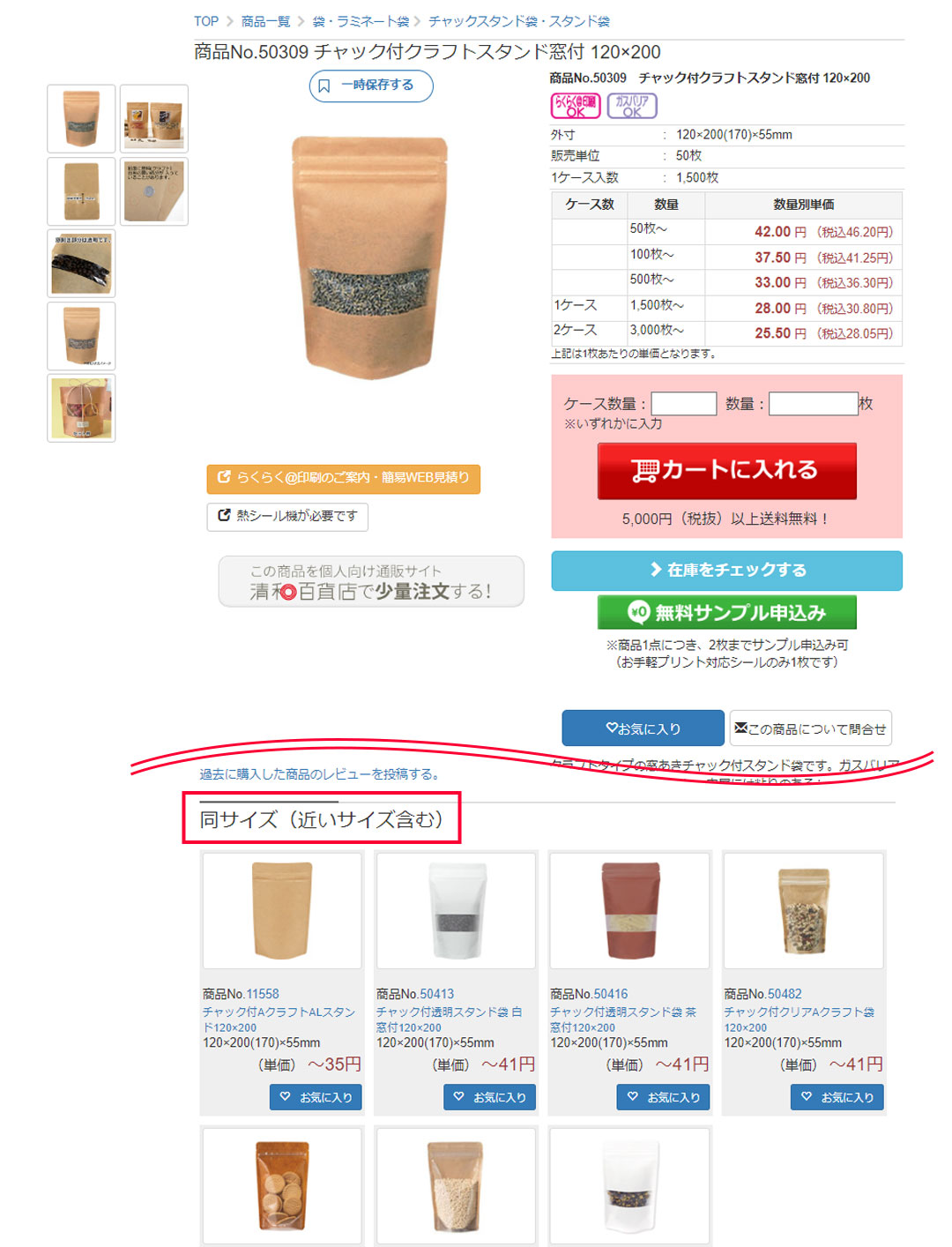Click the らくらく印刷OK badge icon

pos(576,106)
